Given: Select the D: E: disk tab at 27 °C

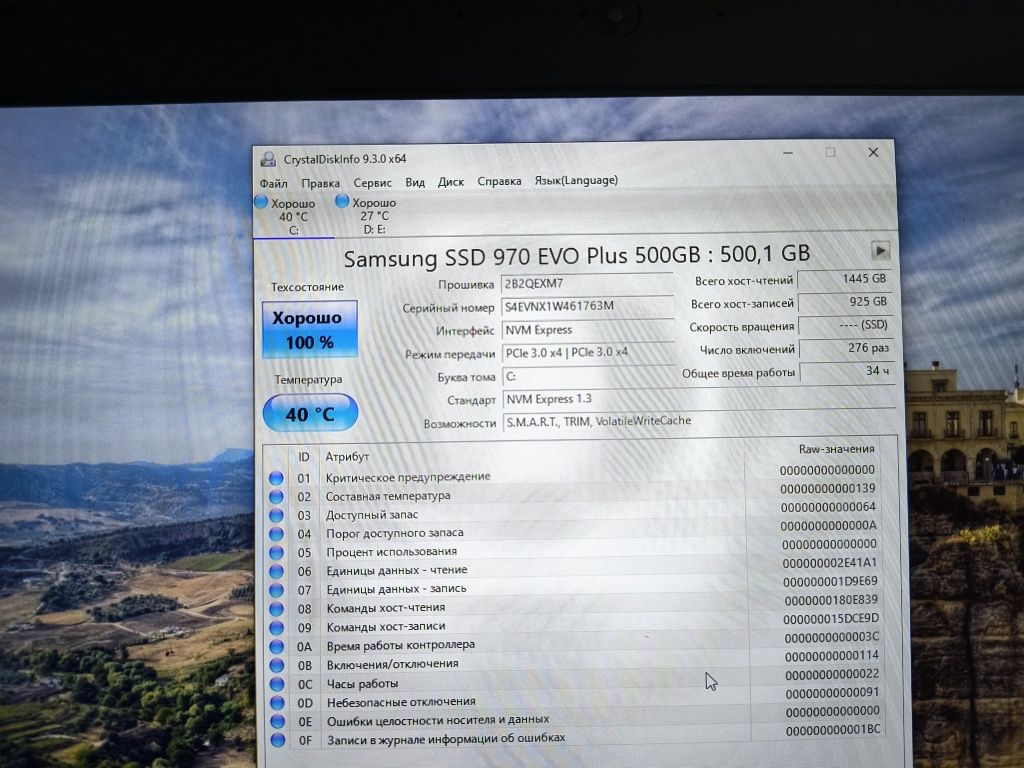Looking at the screenshot, I should point(374,216).
